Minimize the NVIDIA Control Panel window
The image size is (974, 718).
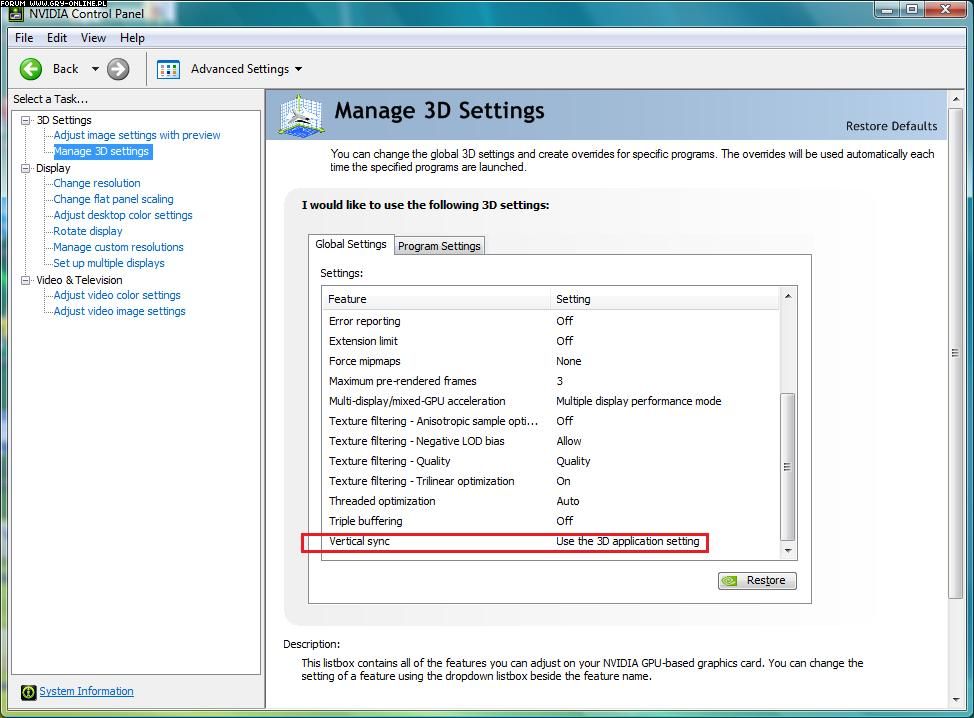coord(886,9)
